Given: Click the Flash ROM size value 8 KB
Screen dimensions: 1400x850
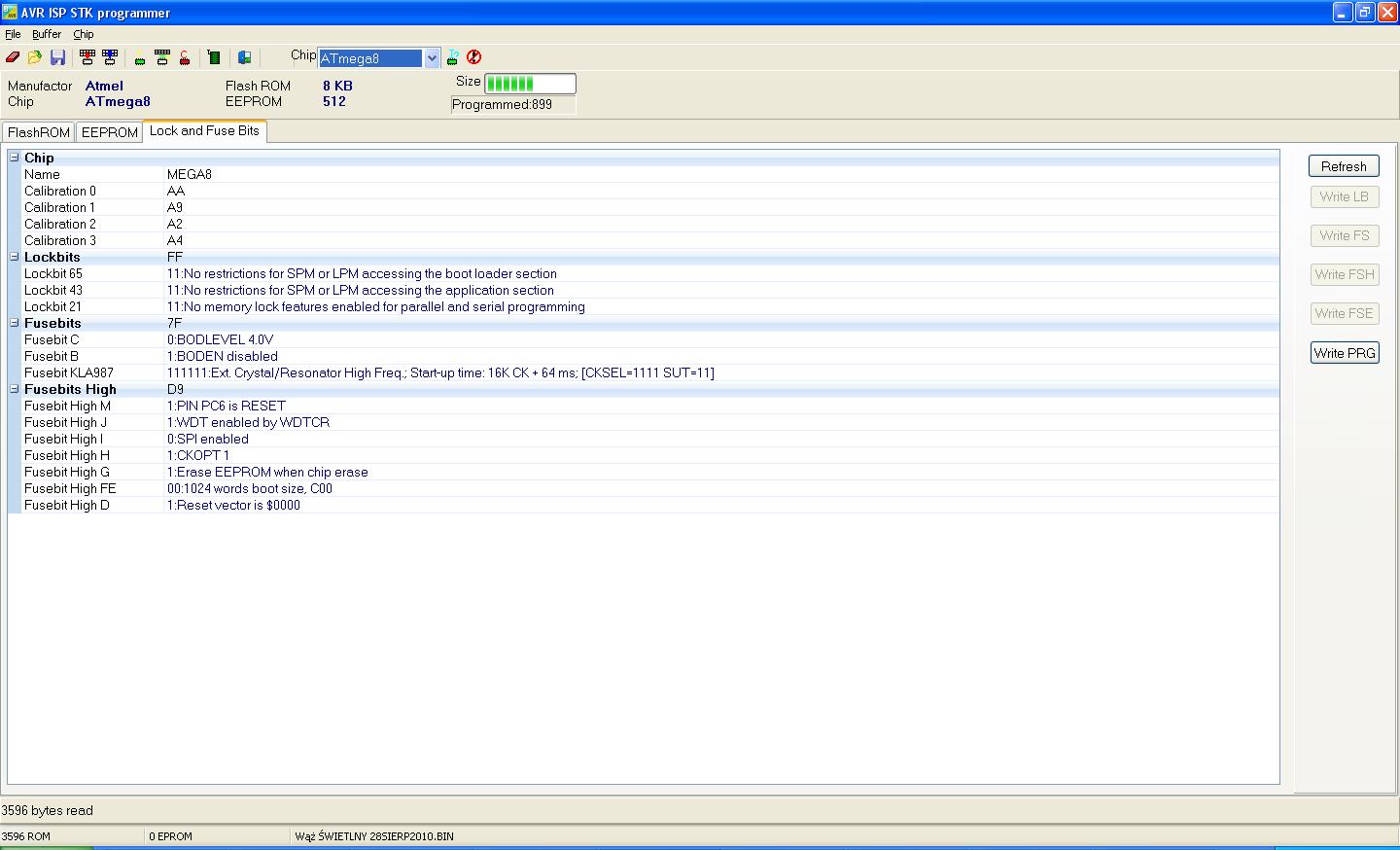Looking at the screenshot, I should [x=337, y=86].
